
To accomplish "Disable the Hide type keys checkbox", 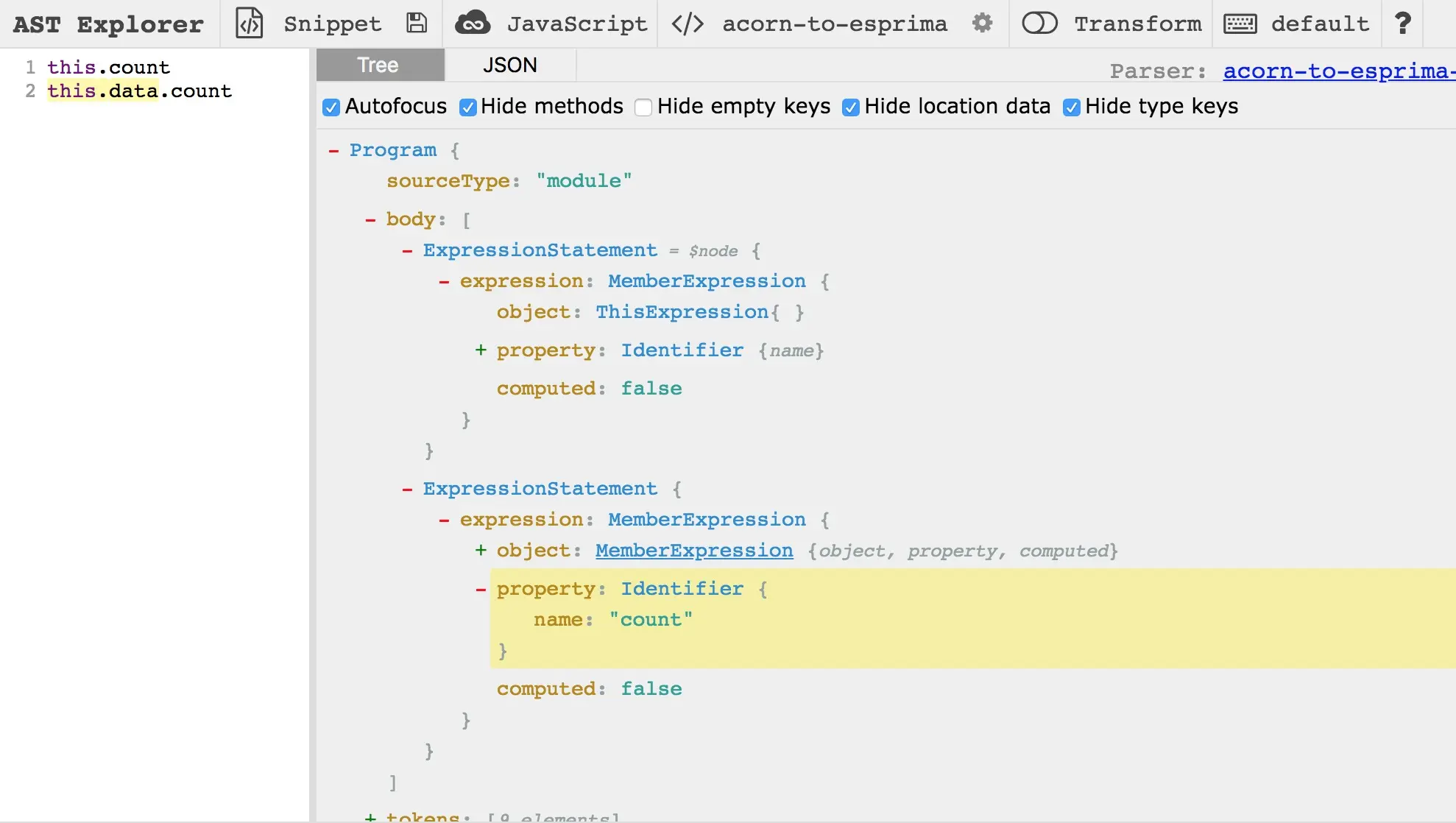I will (x=1072, y=107).
